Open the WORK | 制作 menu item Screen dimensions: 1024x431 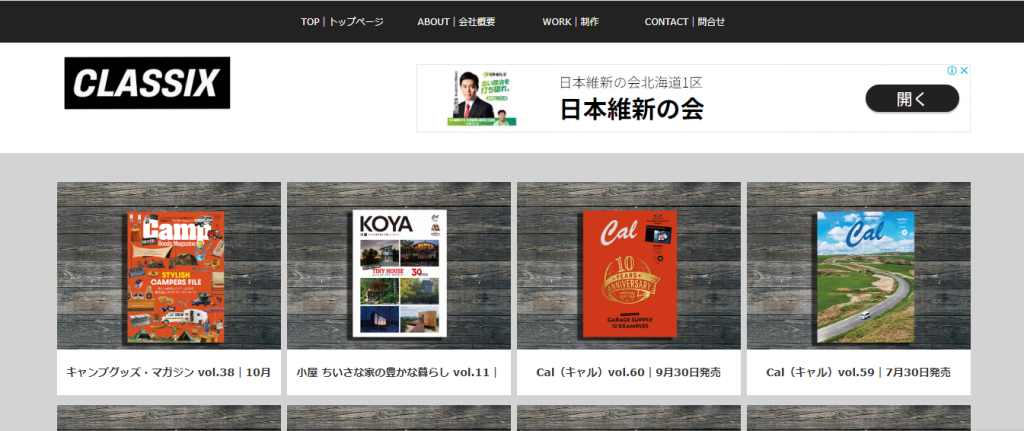(570, 22)
